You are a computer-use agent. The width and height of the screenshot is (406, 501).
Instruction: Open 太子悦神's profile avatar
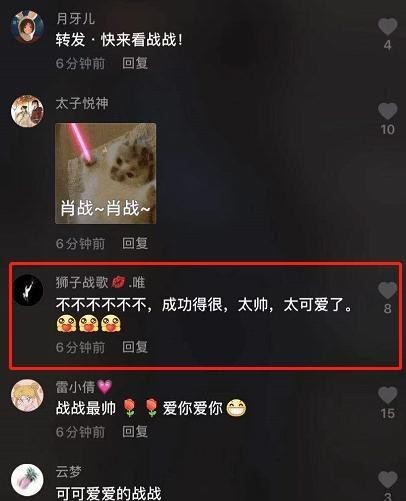click(27, 111)
